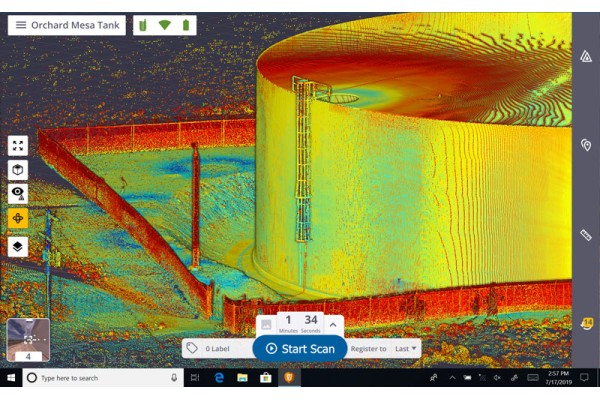Check the Wi-Fi connection status icon
This screenshot has width=600, height=400.
pyautogui.click(x=165, y=25)
